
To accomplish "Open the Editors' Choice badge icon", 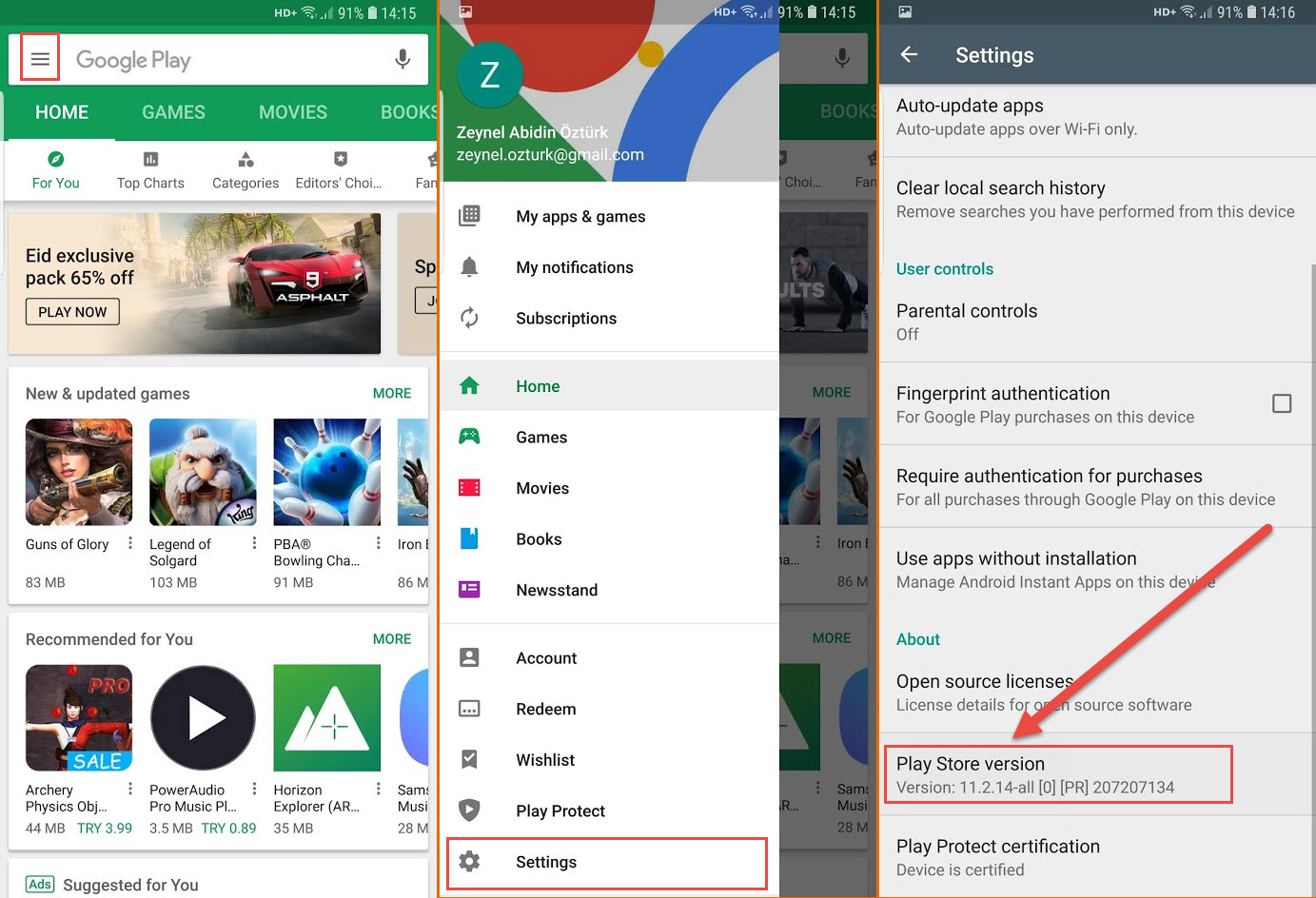I will 340,159.
